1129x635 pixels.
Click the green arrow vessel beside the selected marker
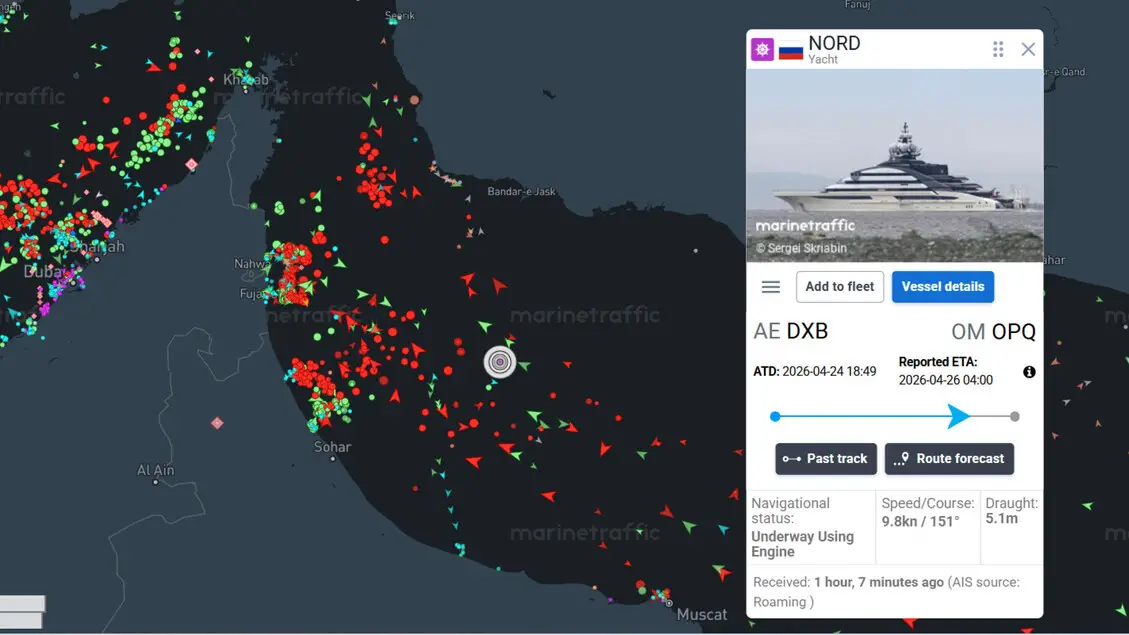pyautogui.click(x=524, y=365)
